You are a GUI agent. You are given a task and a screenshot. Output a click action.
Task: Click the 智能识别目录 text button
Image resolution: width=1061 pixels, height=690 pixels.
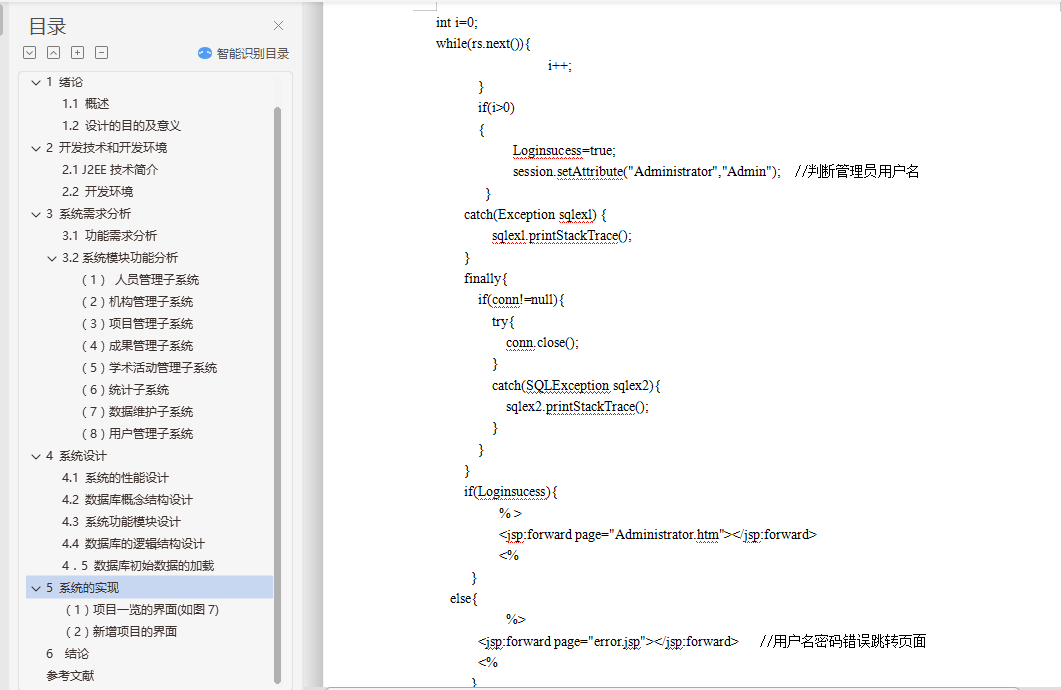pos(252,53)
